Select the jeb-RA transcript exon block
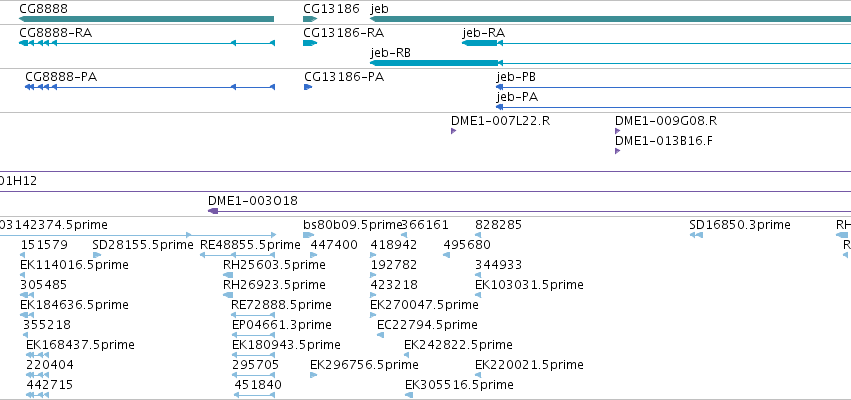Image resolution: width=851 pixels, height=400 pixels. [x=480, y=43]
